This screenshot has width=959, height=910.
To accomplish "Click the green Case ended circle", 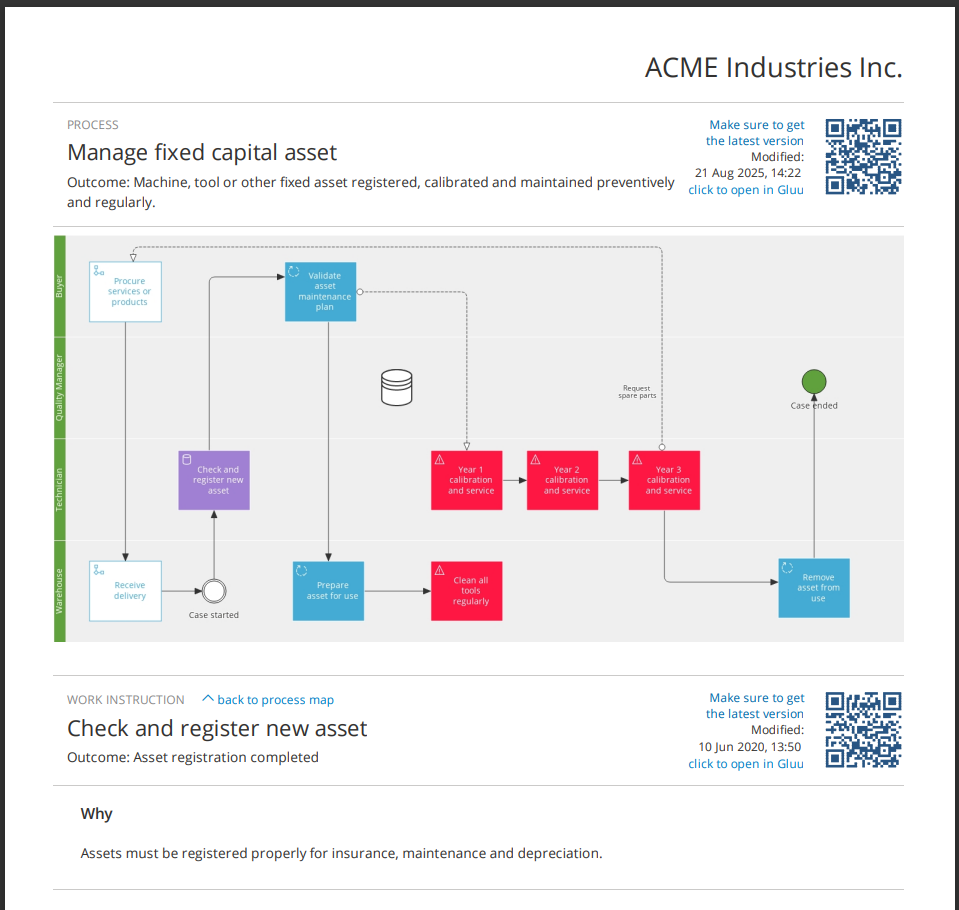I will coord(814,381).
